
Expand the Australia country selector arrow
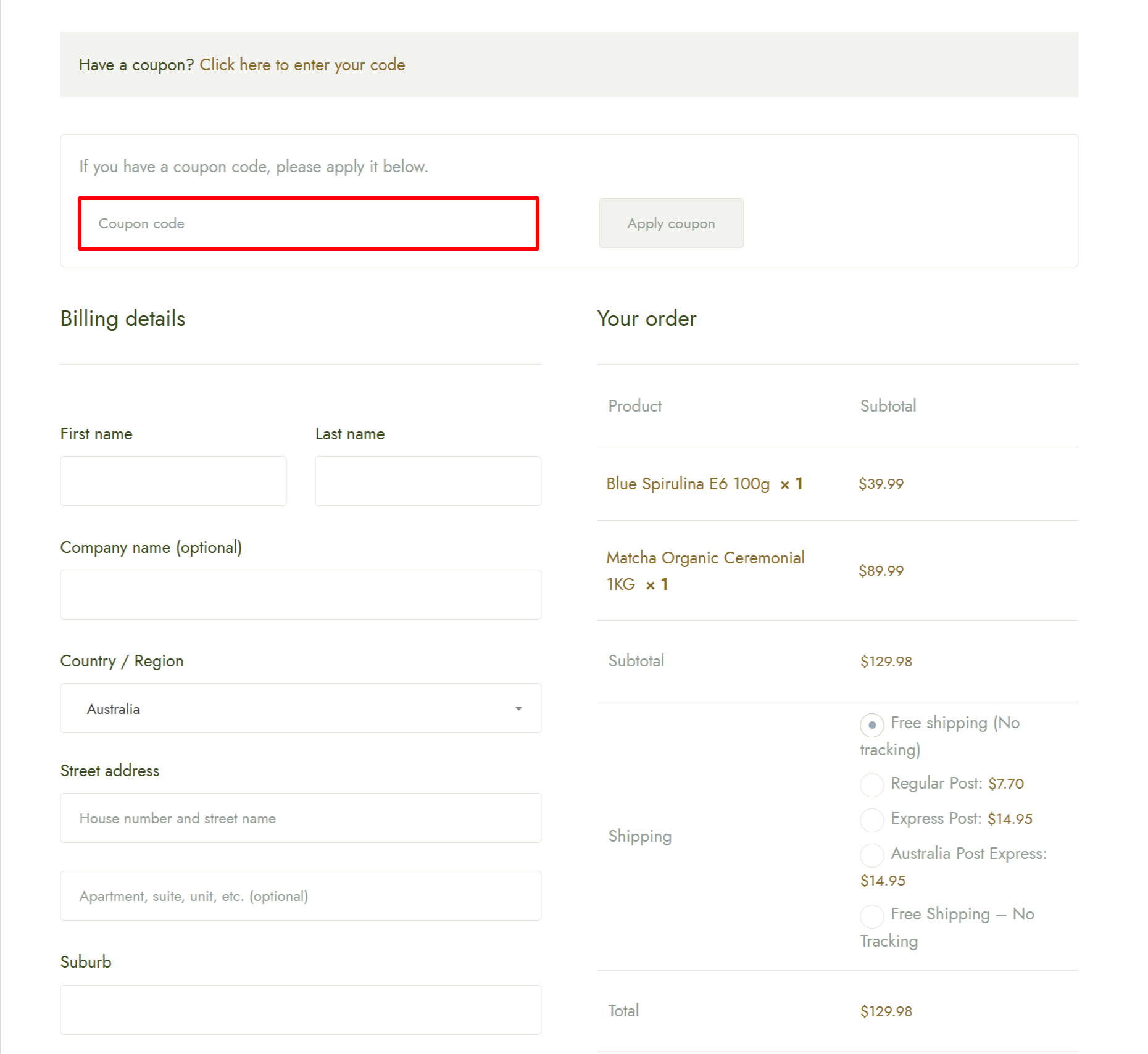(x=518, y=708)
